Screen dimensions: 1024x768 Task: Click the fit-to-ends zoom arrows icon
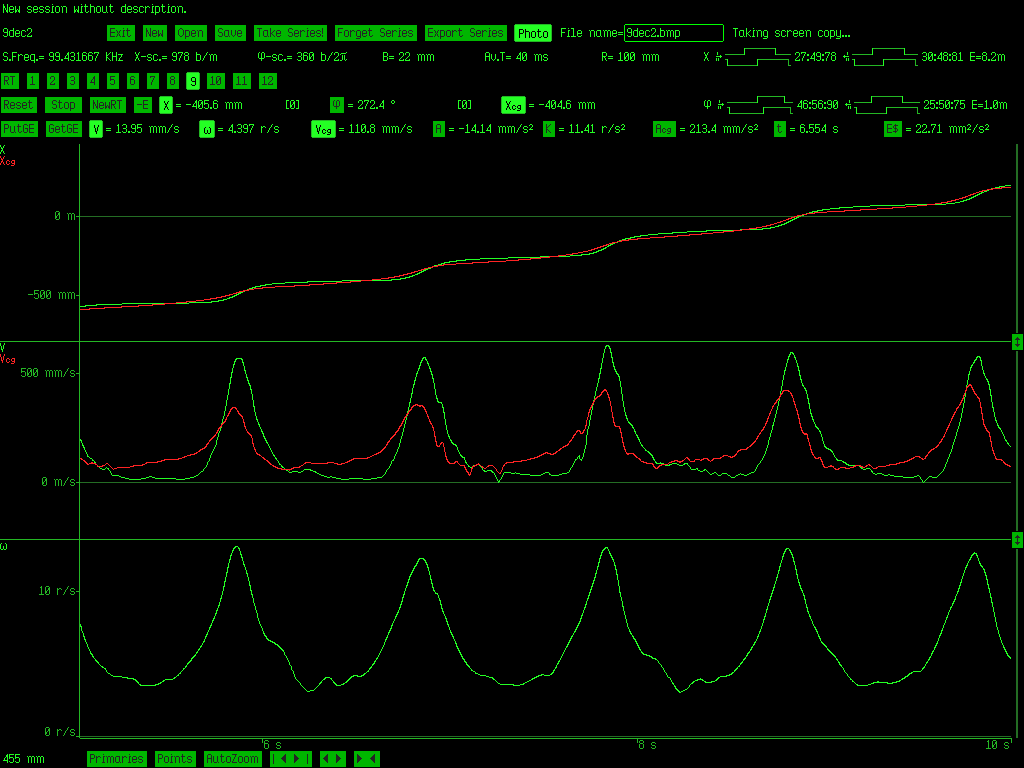(x=290, y=759)
